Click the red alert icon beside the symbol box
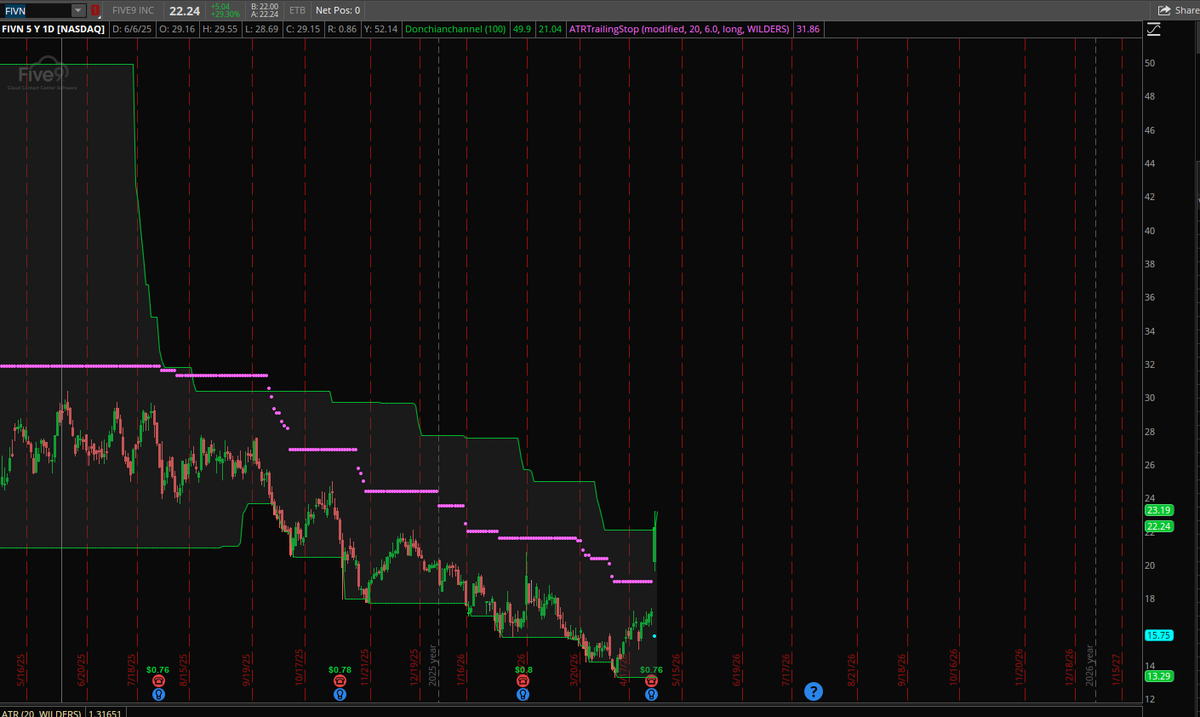Image resolution: width=1200 pixels, height=717 pixels. tap(95, 10)
